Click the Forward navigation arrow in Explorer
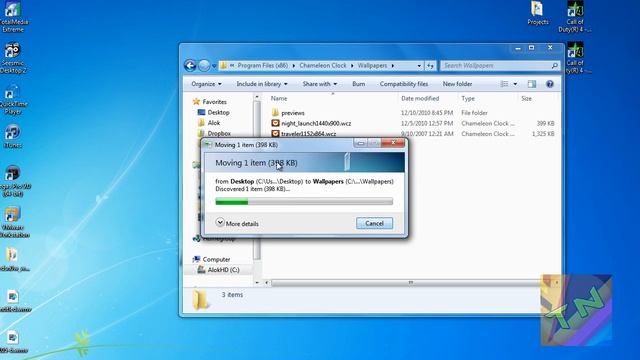The image size is (640, 360). click(204, 65)
